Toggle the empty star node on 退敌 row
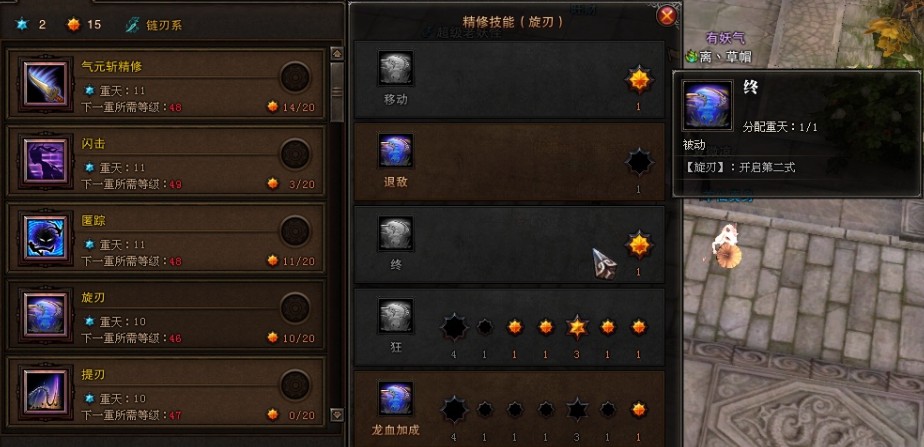Image resolution: width=924 pixels, height=447 pixels. point(639,163)
